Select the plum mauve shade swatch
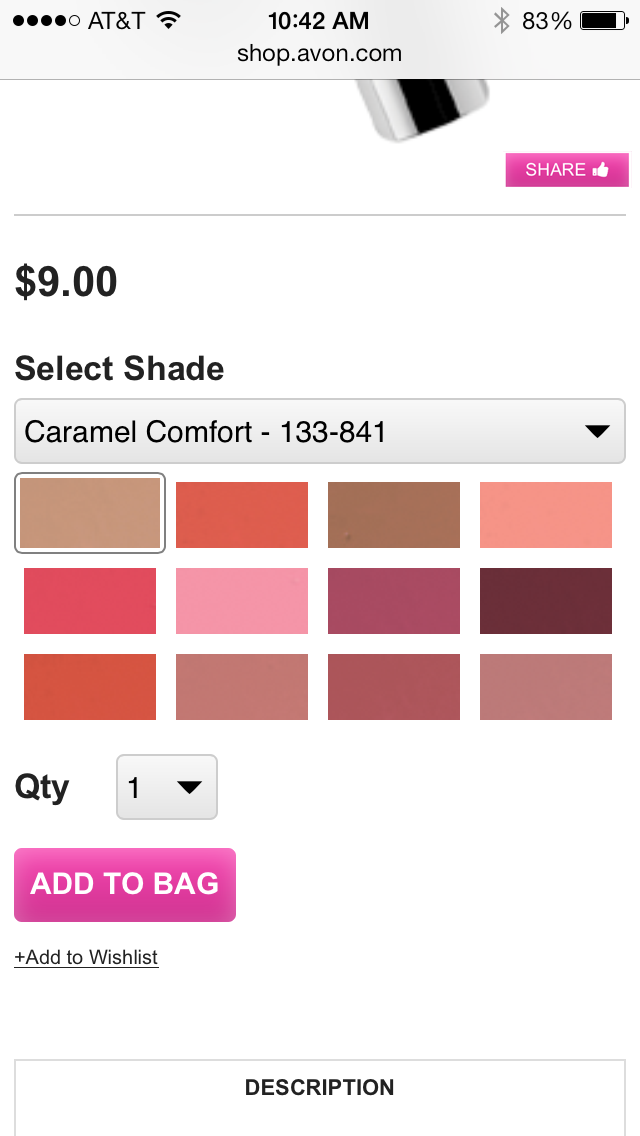This screenshot has width=640, height=1136. (394, 600)
